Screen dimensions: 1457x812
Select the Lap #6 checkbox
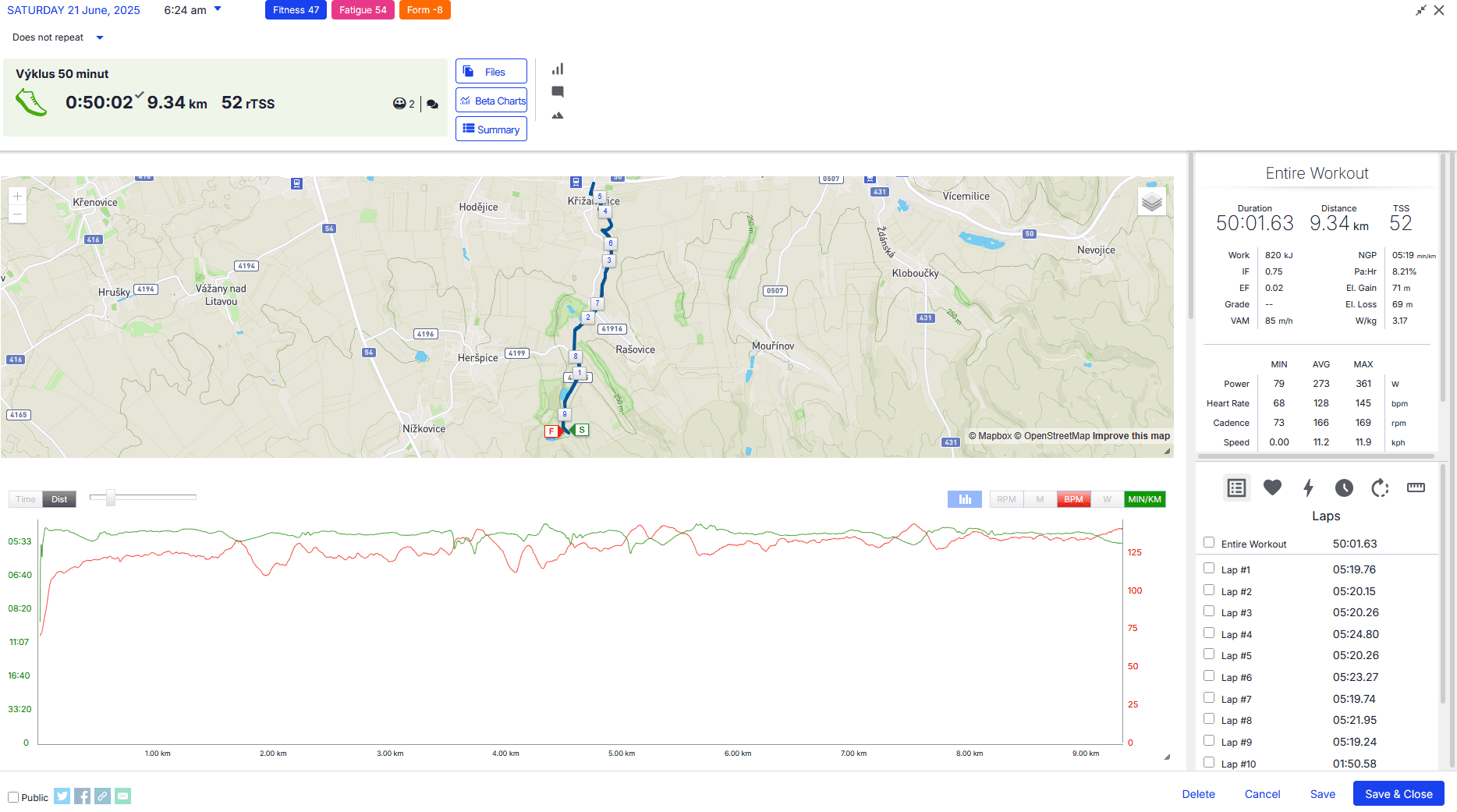pos(1209,675)
